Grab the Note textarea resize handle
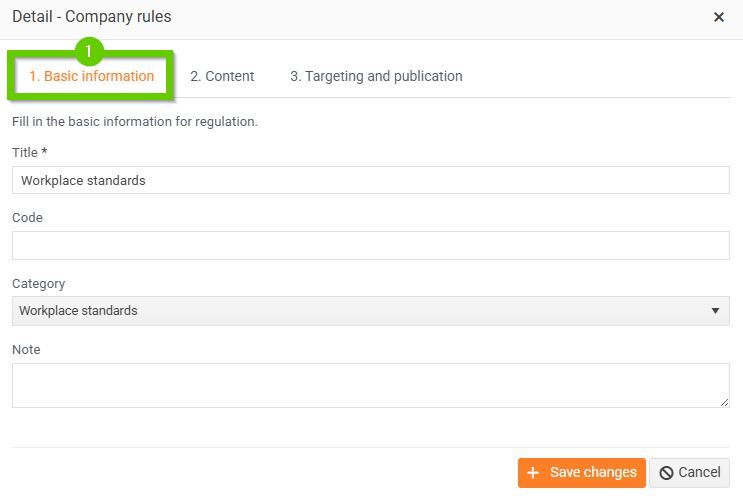Screen dimensions: 743x501 (x=725, y=403)
